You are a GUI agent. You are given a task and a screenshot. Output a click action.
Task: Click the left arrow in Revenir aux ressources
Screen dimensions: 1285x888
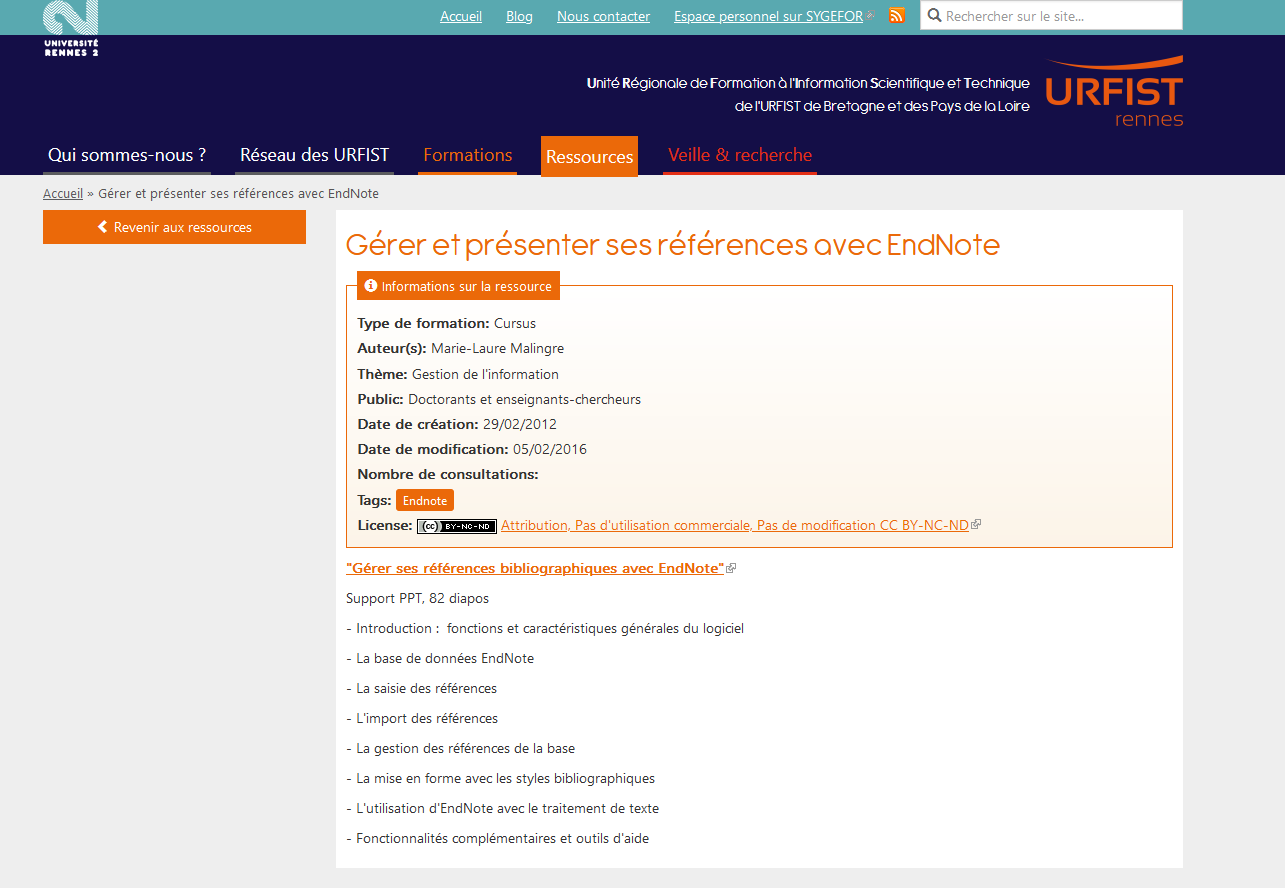102,227
